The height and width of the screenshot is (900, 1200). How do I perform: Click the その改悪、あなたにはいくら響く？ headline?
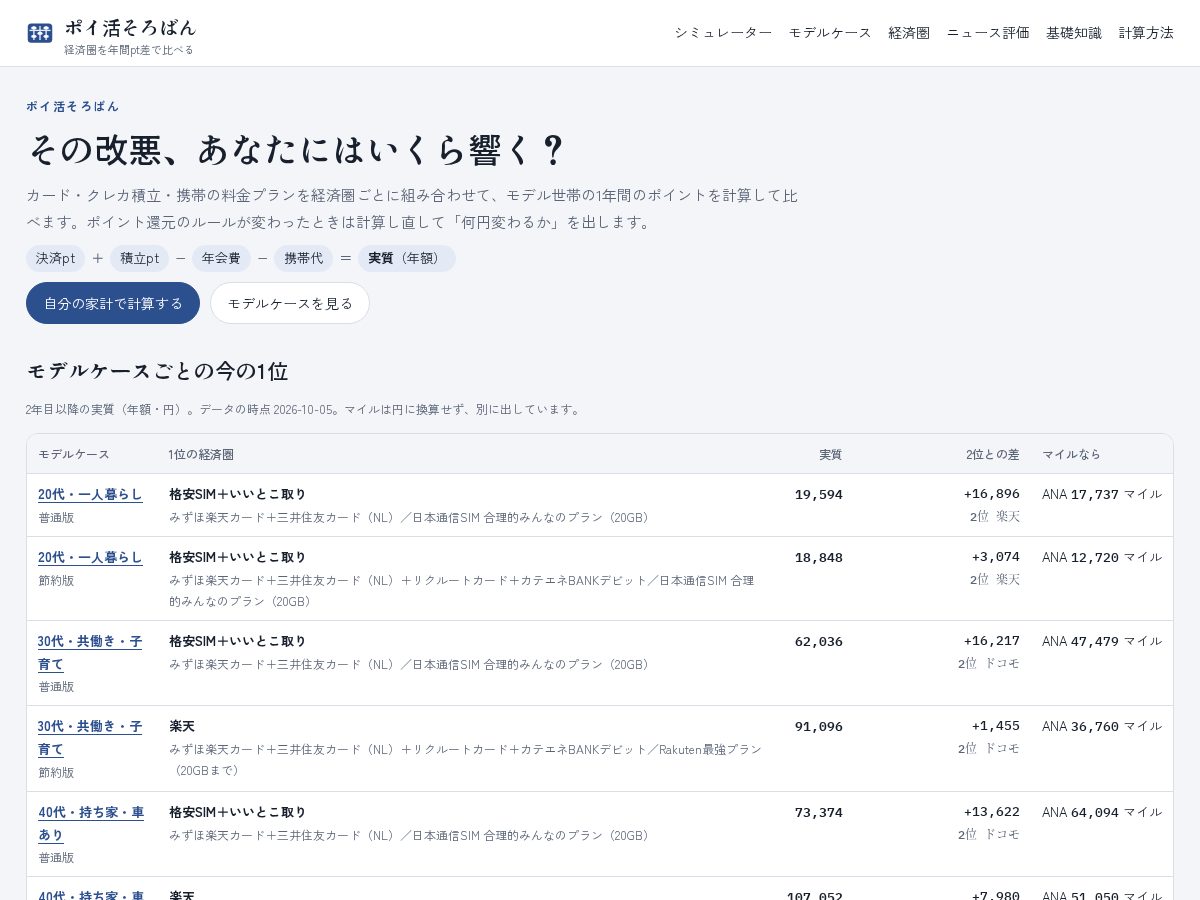tap(296, 150)
